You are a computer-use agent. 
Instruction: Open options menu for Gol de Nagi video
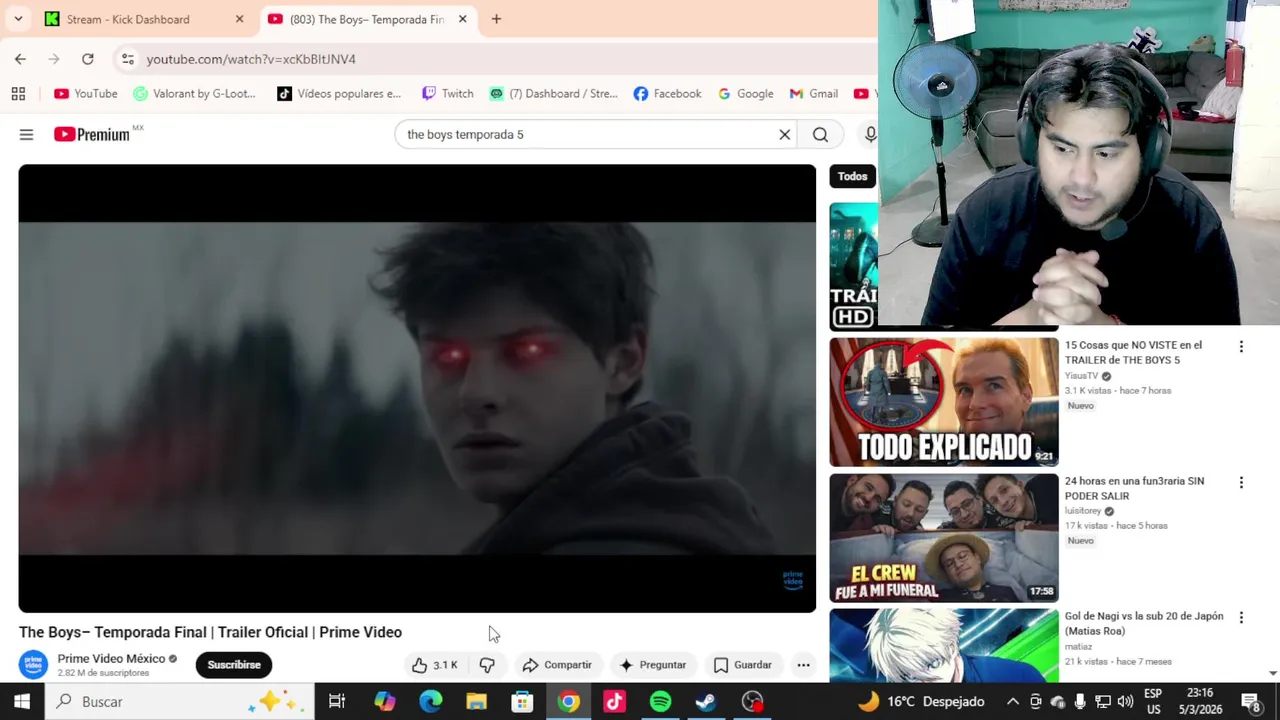click(x=1241, y=618)
